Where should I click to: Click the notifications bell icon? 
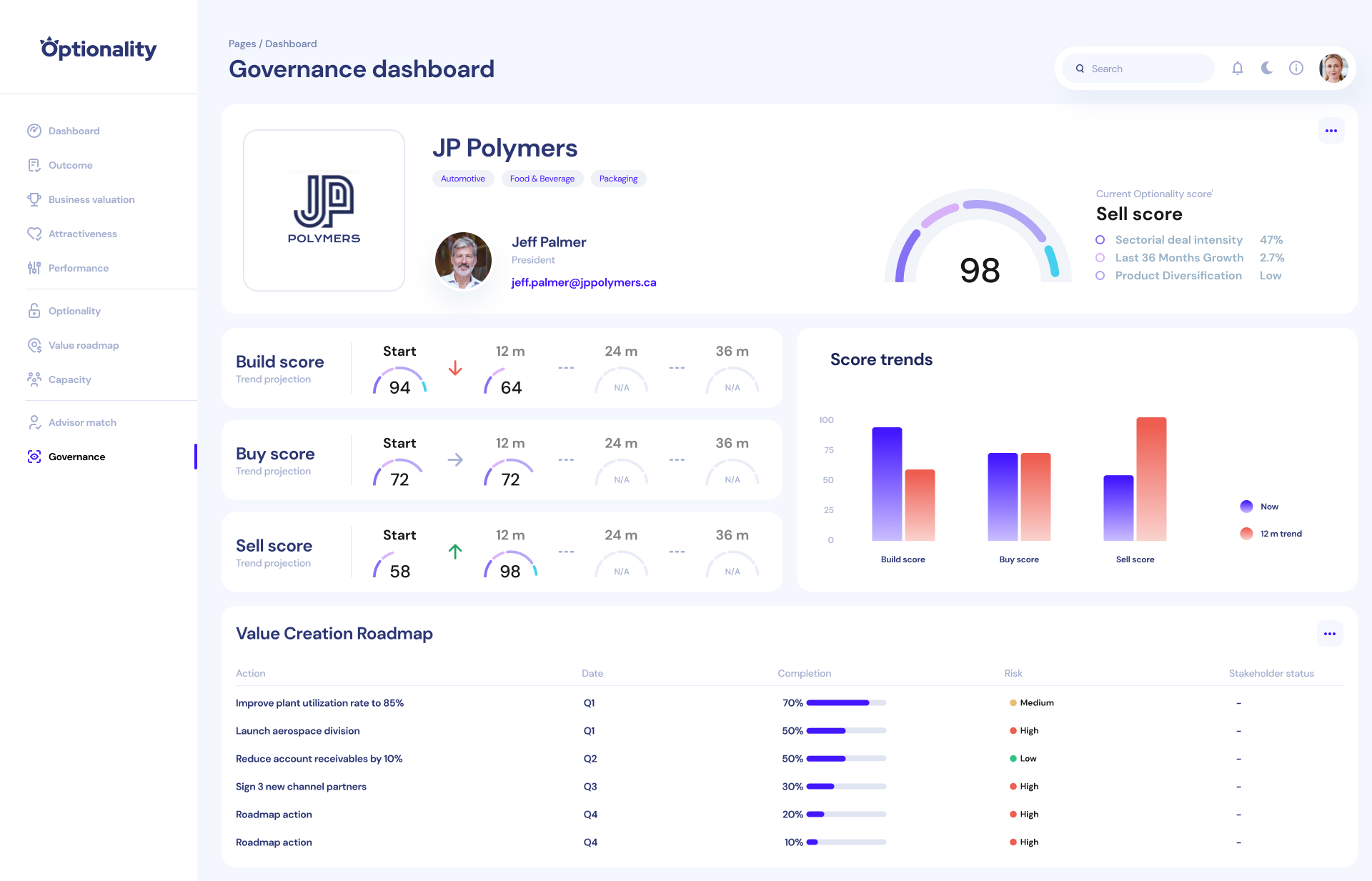(x=1237, y=68)
